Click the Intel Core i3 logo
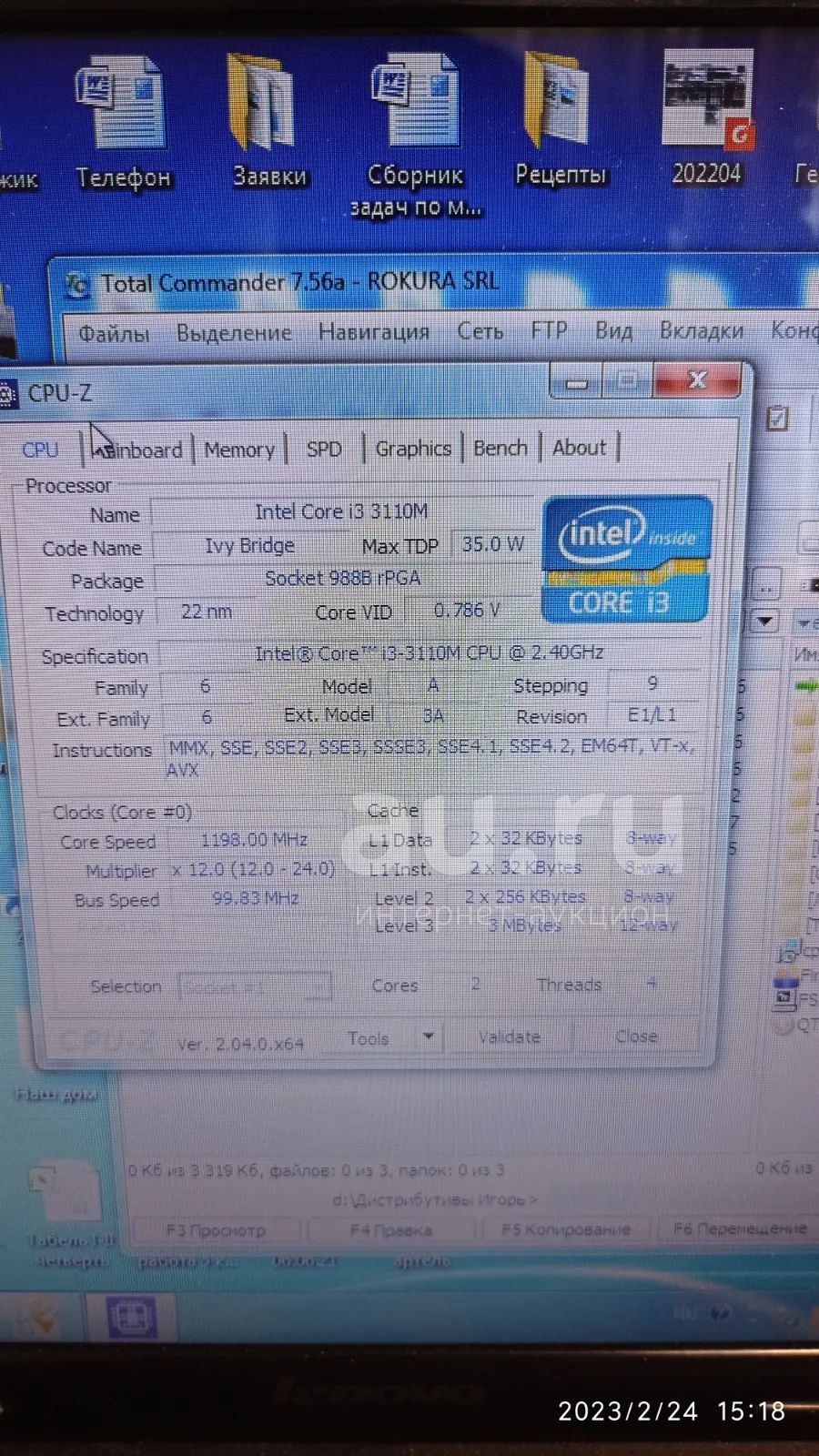The width and height of the screenshot is (819, 1456). click(626, 559)
